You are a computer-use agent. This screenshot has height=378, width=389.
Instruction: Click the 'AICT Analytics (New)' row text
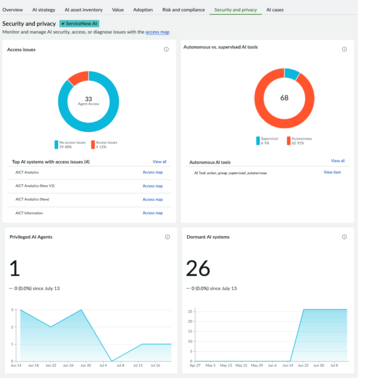32,199
